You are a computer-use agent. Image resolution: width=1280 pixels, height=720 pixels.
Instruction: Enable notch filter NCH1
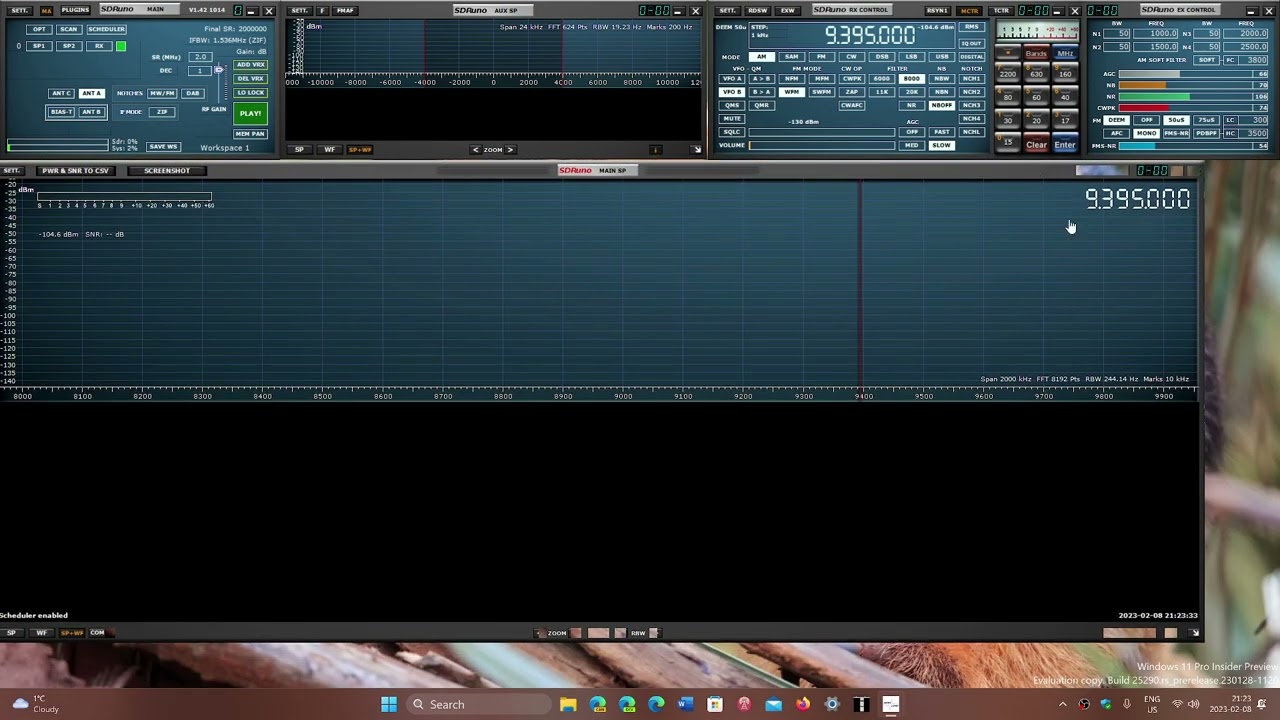pyautogui.click(x=971, y=79)
